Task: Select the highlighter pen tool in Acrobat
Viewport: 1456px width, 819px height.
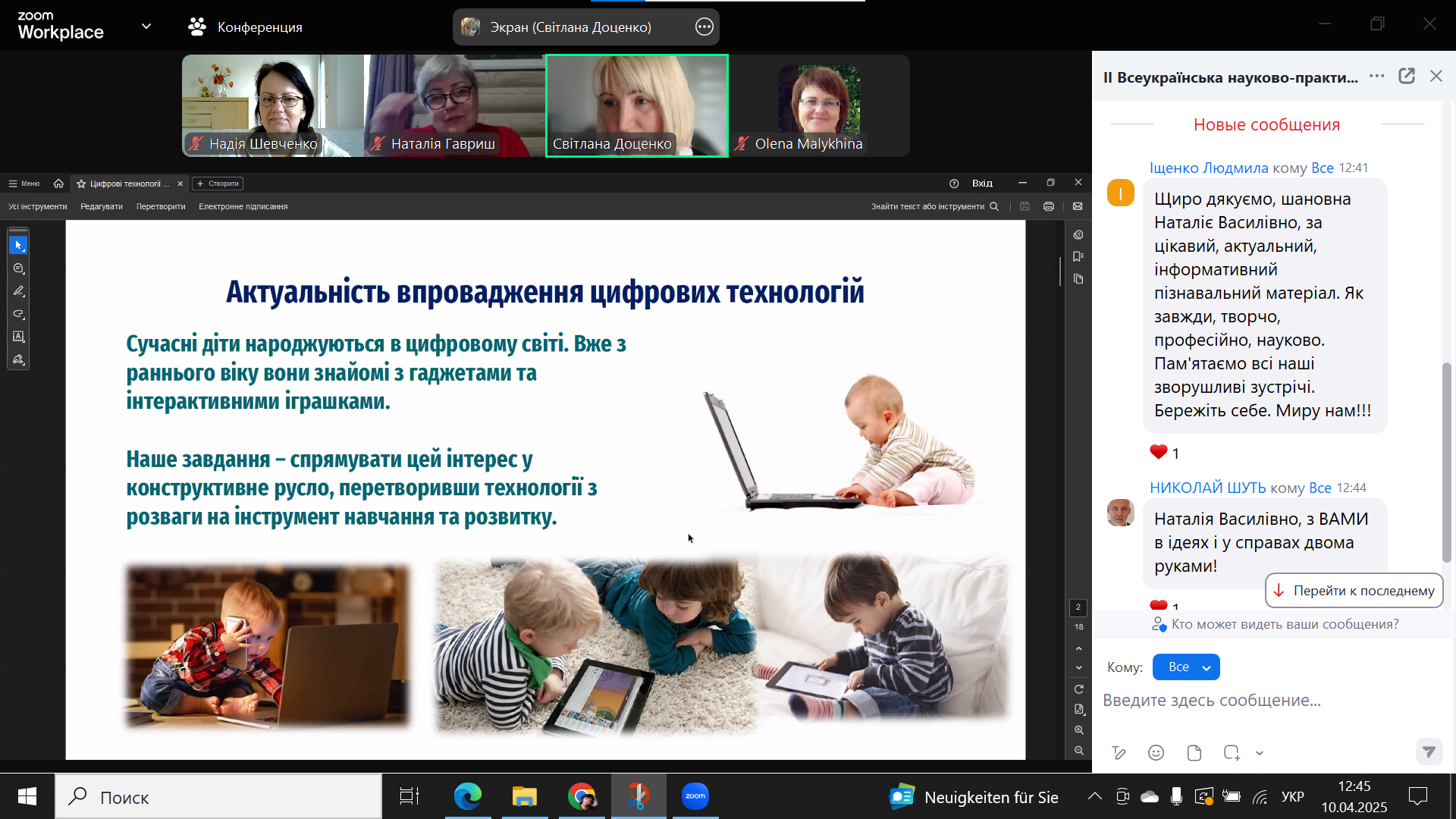Action: 18,291
